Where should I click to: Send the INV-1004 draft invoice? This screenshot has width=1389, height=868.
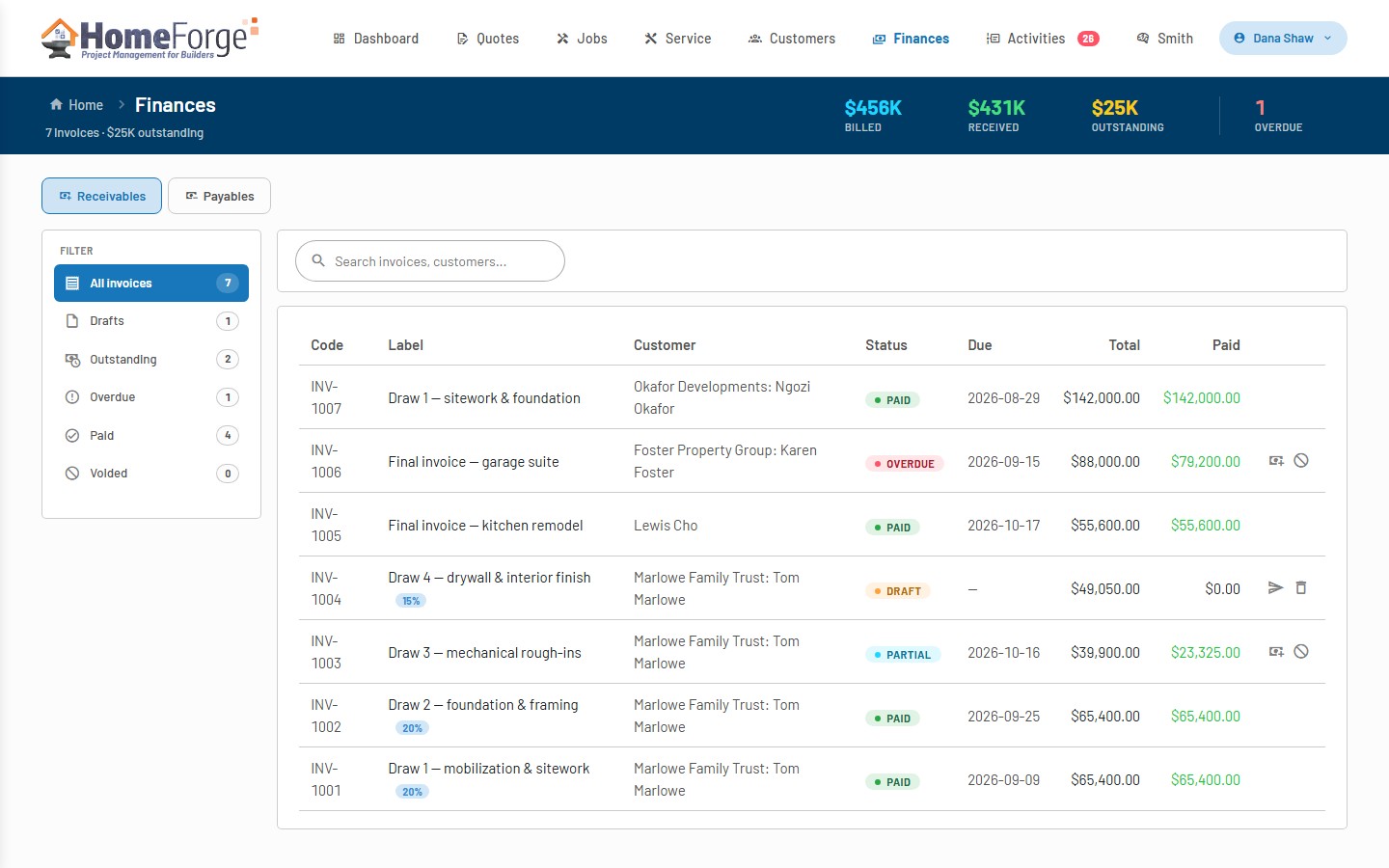(x=1275, y=588)
